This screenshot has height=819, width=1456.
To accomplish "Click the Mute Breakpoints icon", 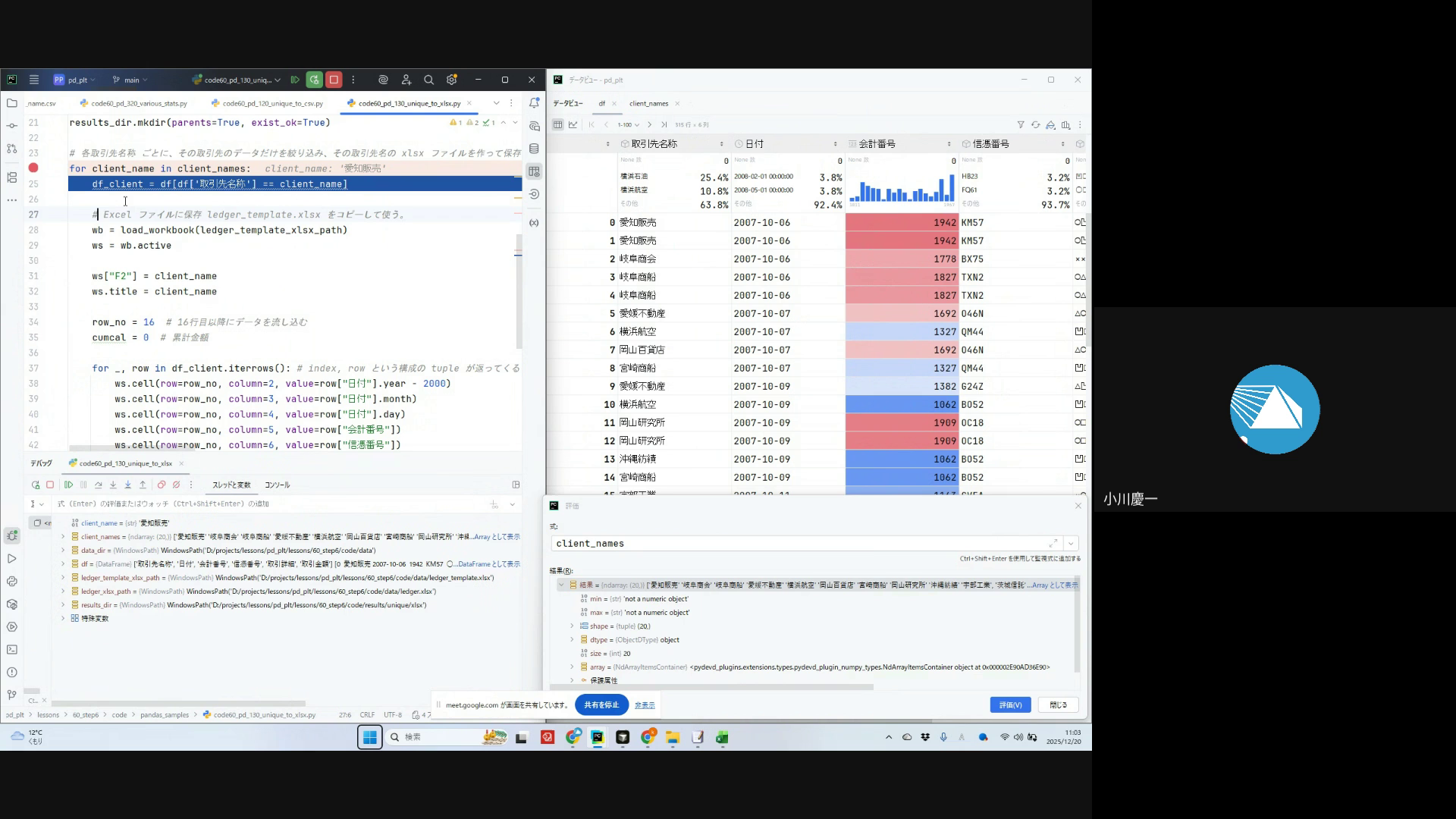I will pos(176,485).
